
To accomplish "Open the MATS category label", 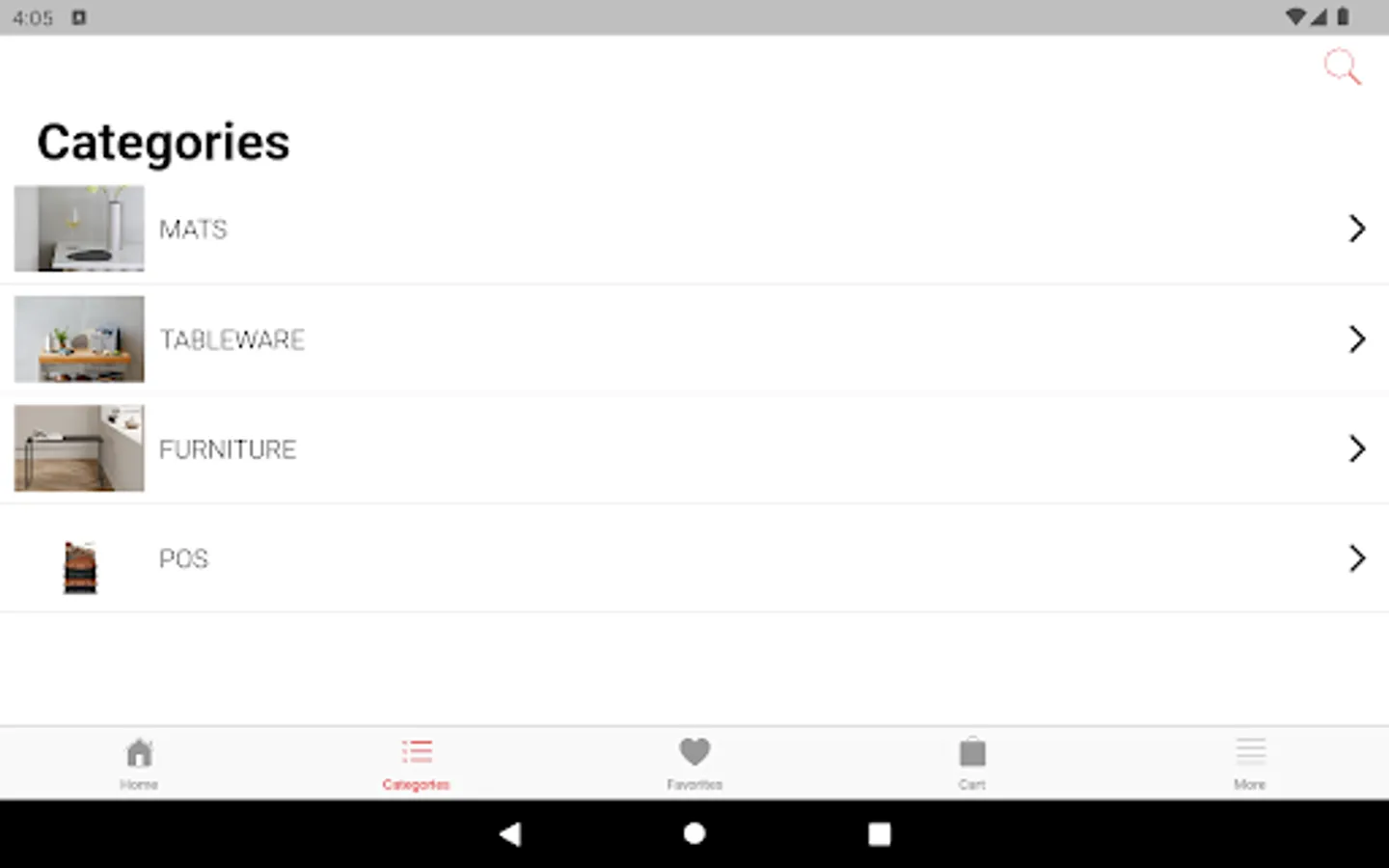I will (x=193, y=230).
